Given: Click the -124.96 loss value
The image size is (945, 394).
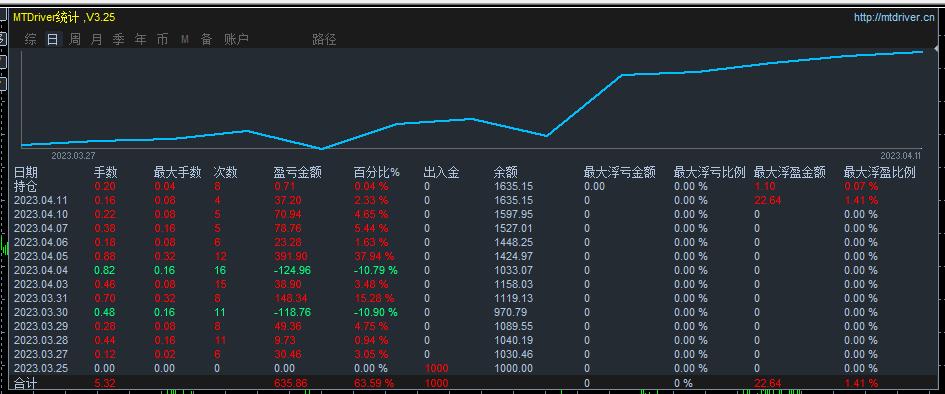Looking at the screenshot, I should click(292, 270).
